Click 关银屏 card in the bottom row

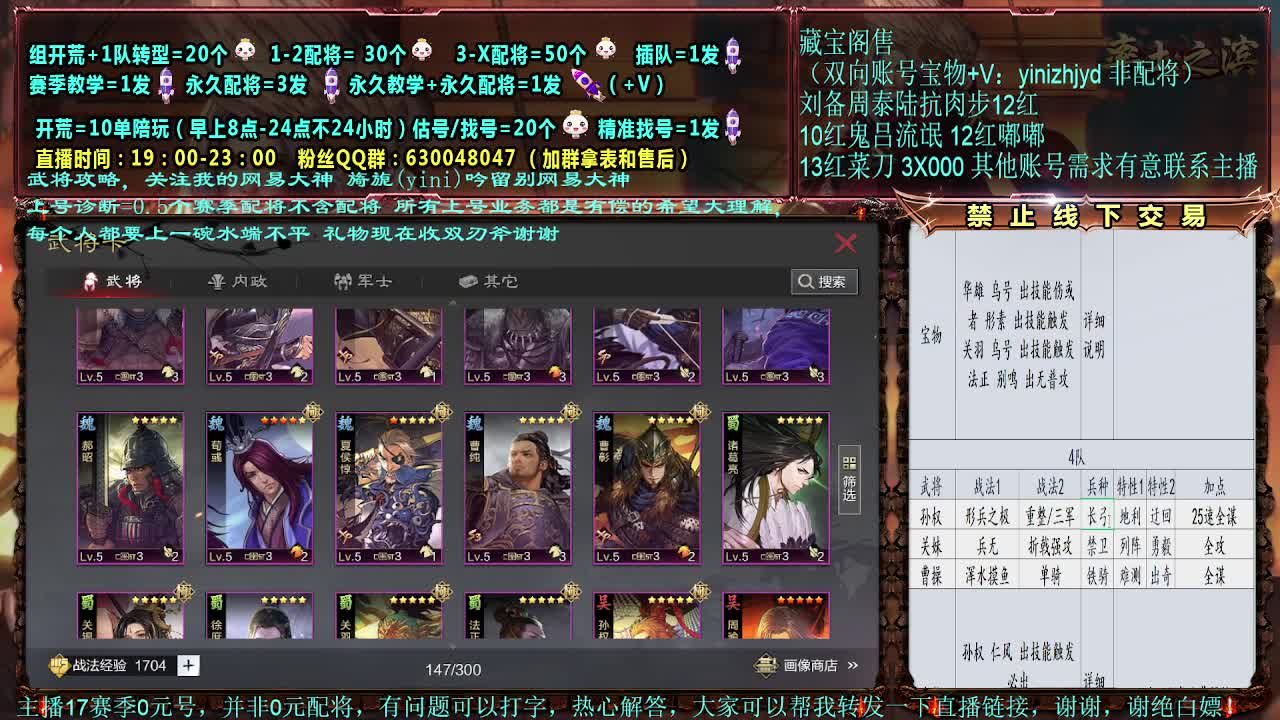pyautogui.click(x=130, y=616)
